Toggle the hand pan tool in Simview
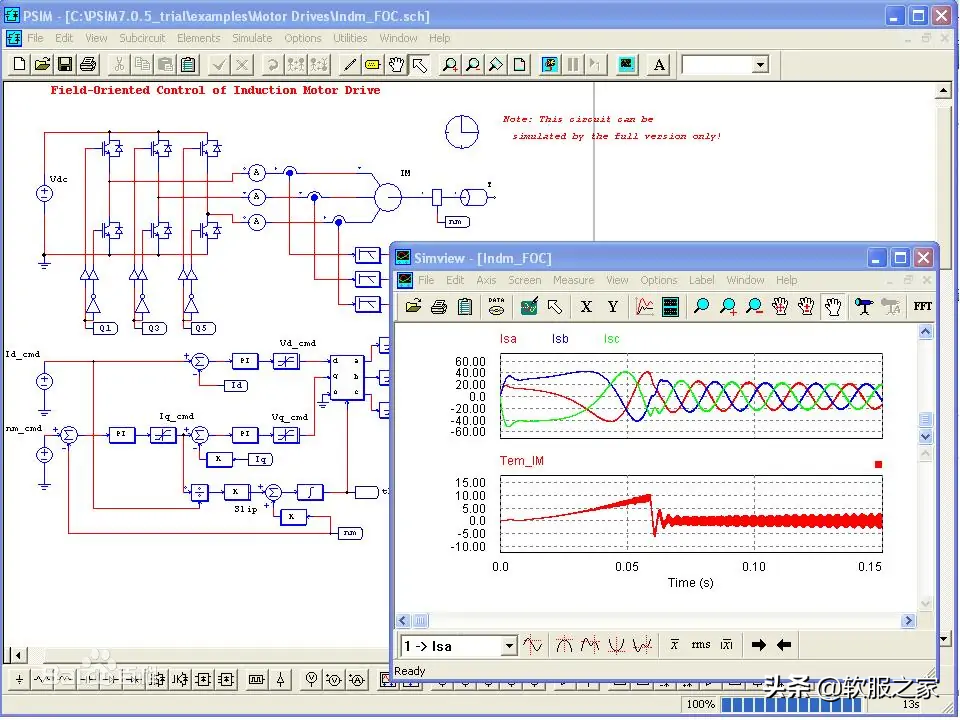The image size is (960, 720). (x=833, y=307)
